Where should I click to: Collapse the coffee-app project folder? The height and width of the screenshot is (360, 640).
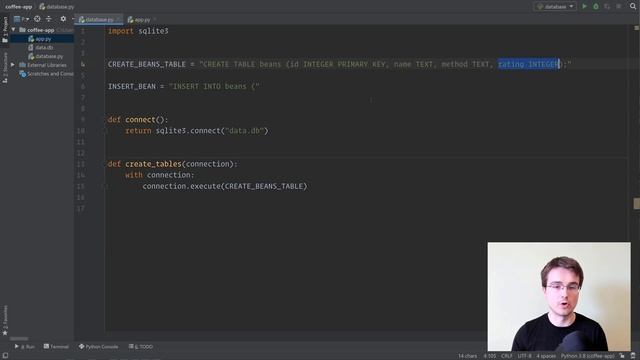(x=13, y=30)
